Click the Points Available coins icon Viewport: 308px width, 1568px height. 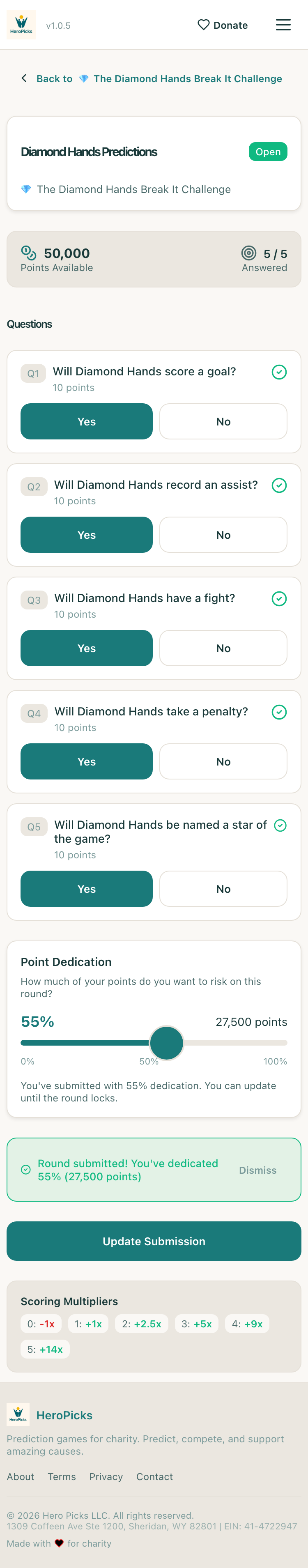(x=29, y=253)
